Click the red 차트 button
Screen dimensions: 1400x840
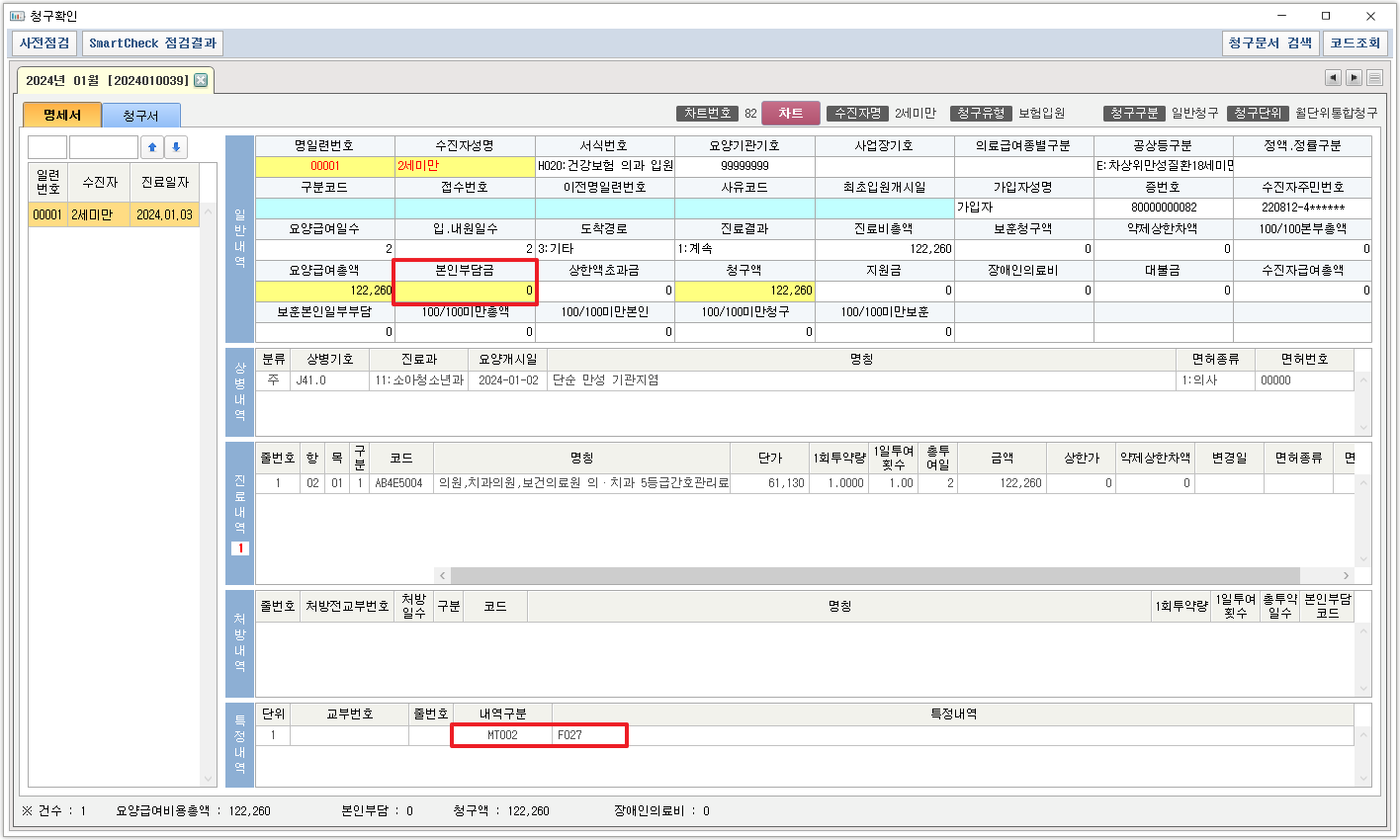790,114
